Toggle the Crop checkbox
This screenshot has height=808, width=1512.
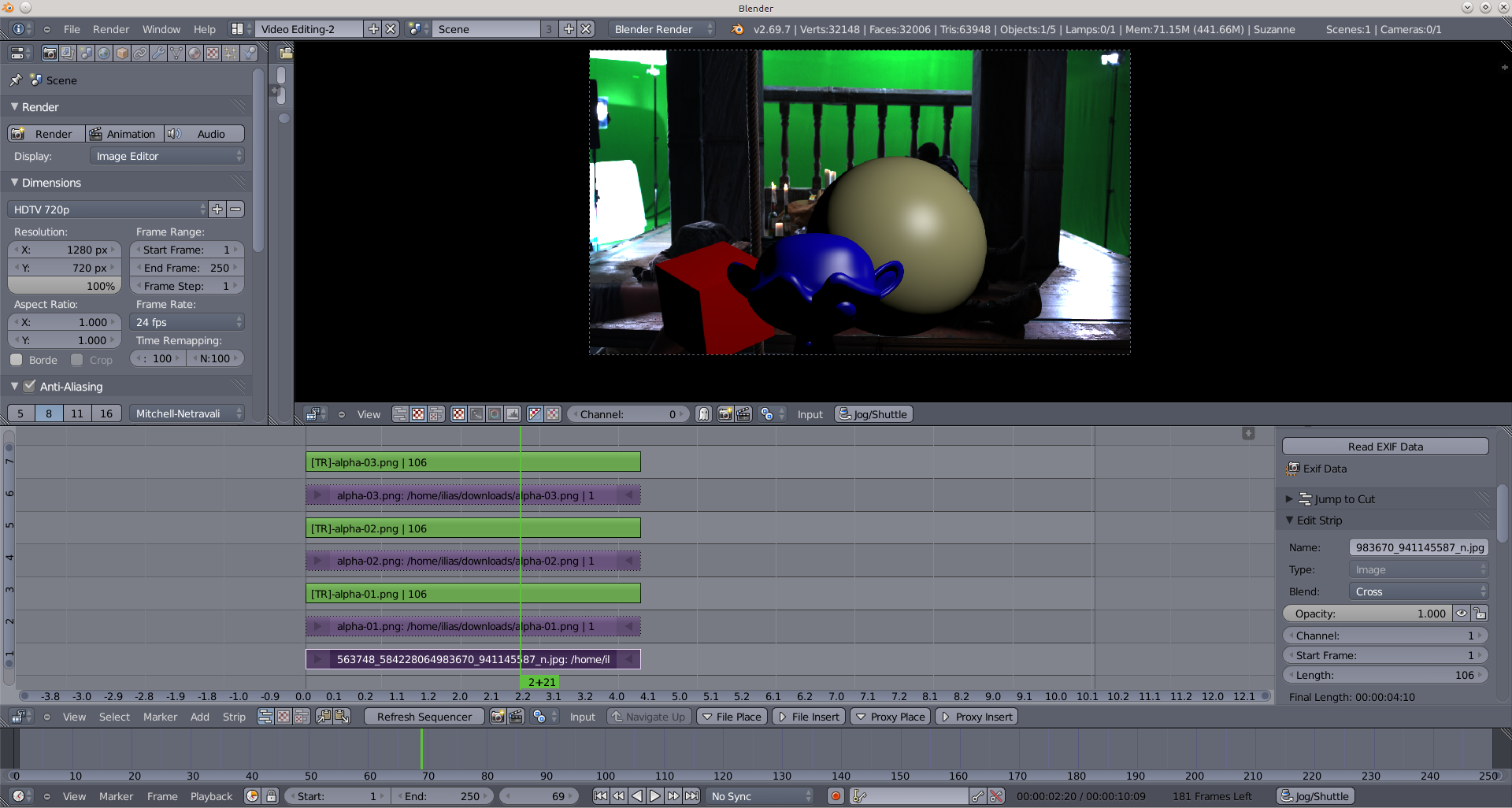[77, 360]
